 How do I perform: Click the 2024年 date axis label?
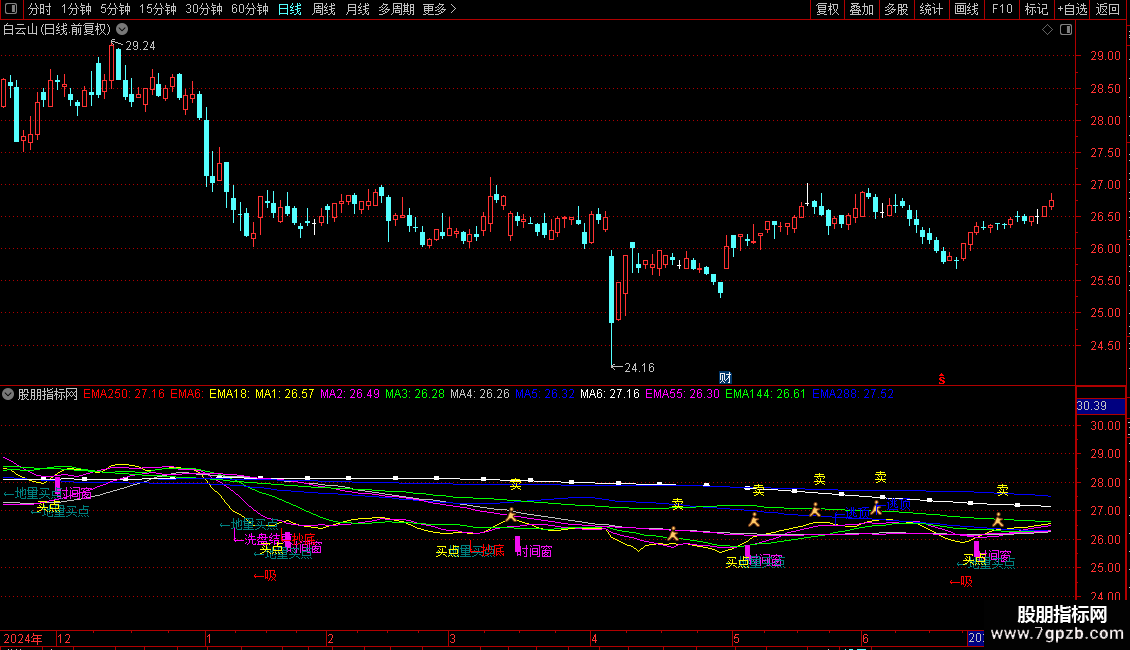click(x=23, y=638)
